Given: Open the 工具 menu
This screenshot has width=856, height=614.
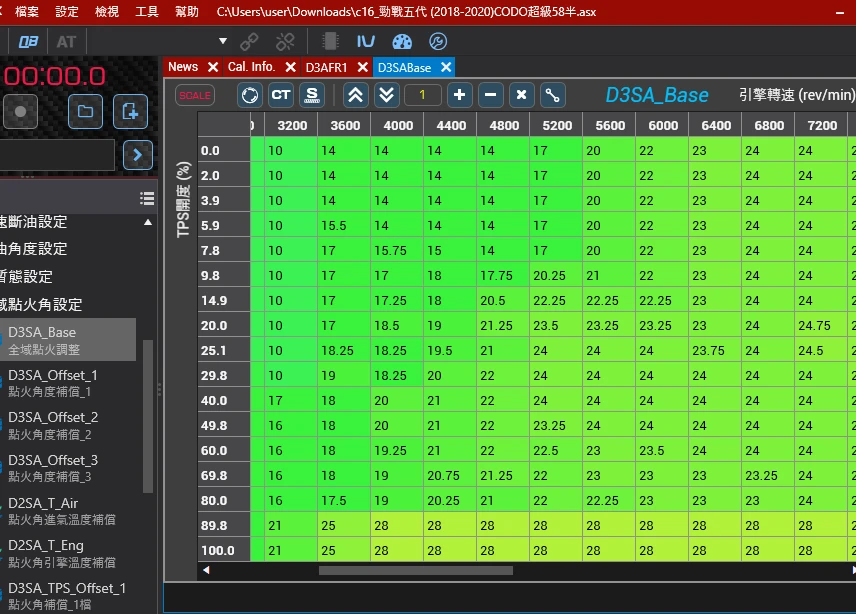Looking at the screenshot, I should 147,11.
